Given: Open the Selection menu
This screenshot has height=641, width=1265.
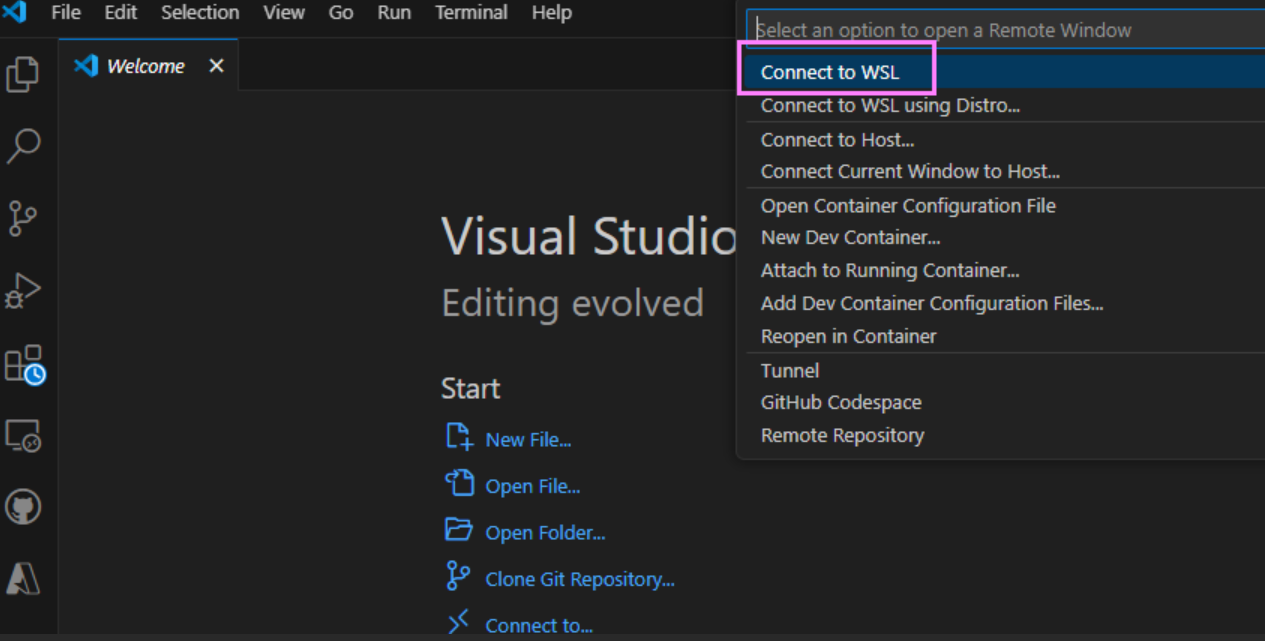Looking at the screenshot, I should click(x=200, y=13).
